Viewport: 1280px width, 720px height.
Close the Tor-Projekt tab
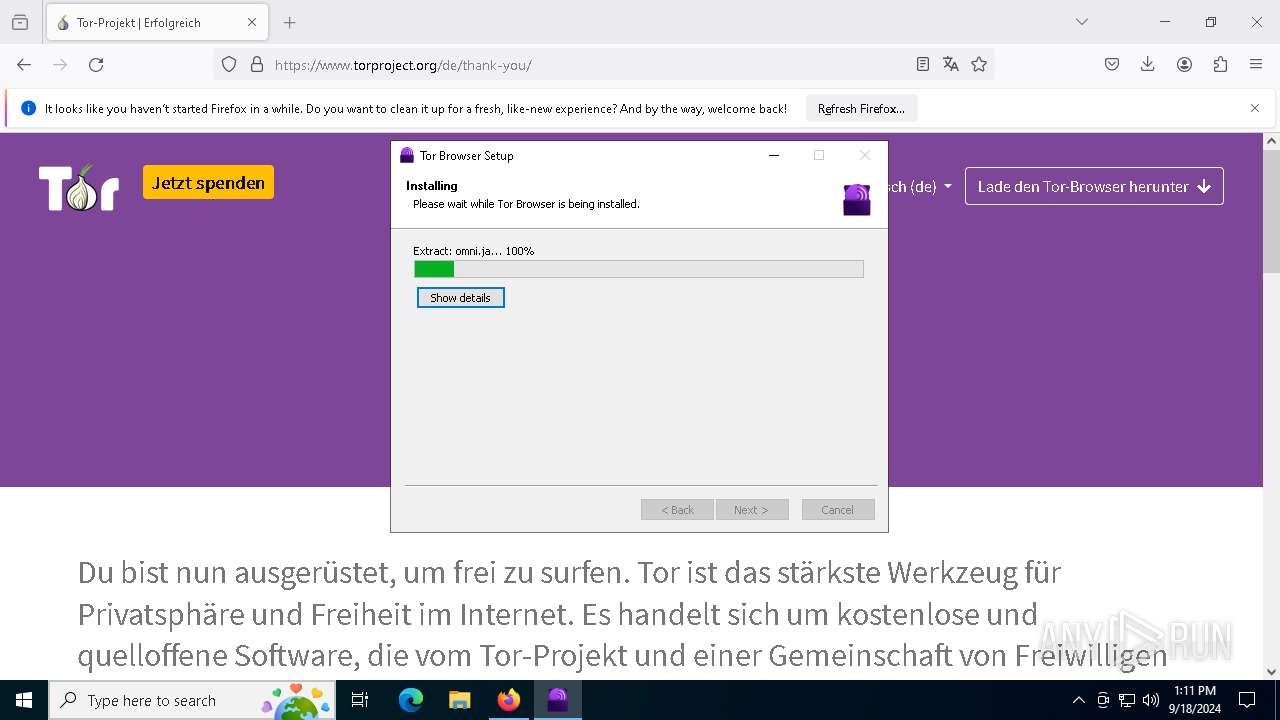coord(252,22)
